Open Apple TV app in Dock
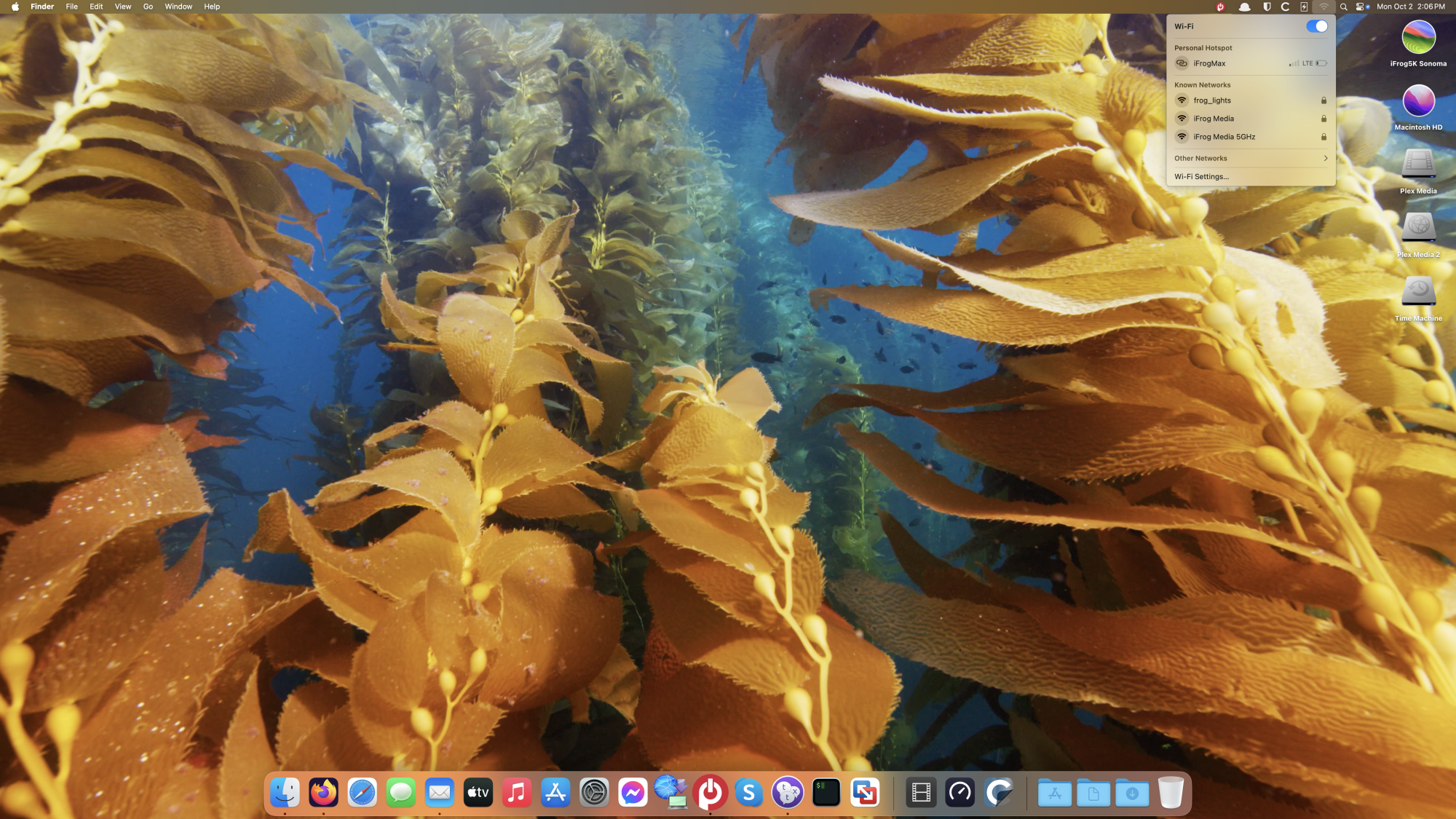The height and width of the screenshot is (819, 1456). (478, 792)
